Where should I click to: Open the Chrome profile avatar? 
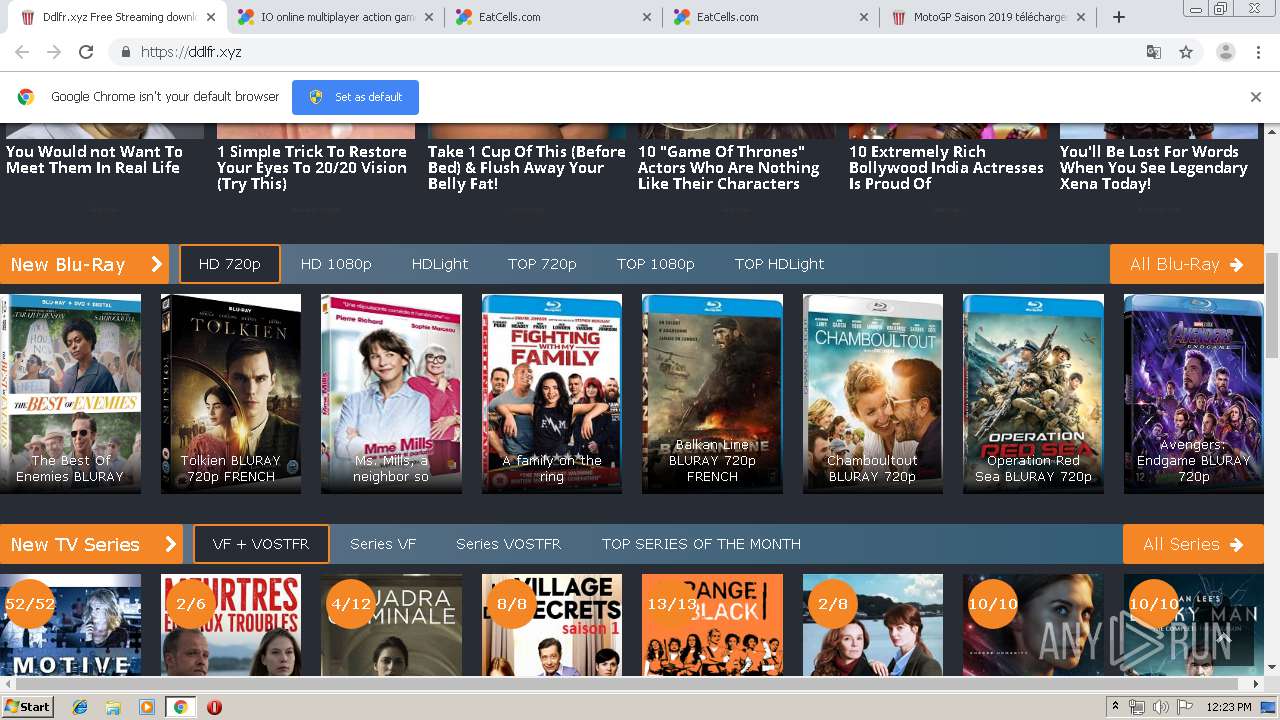click(1225, 52)
